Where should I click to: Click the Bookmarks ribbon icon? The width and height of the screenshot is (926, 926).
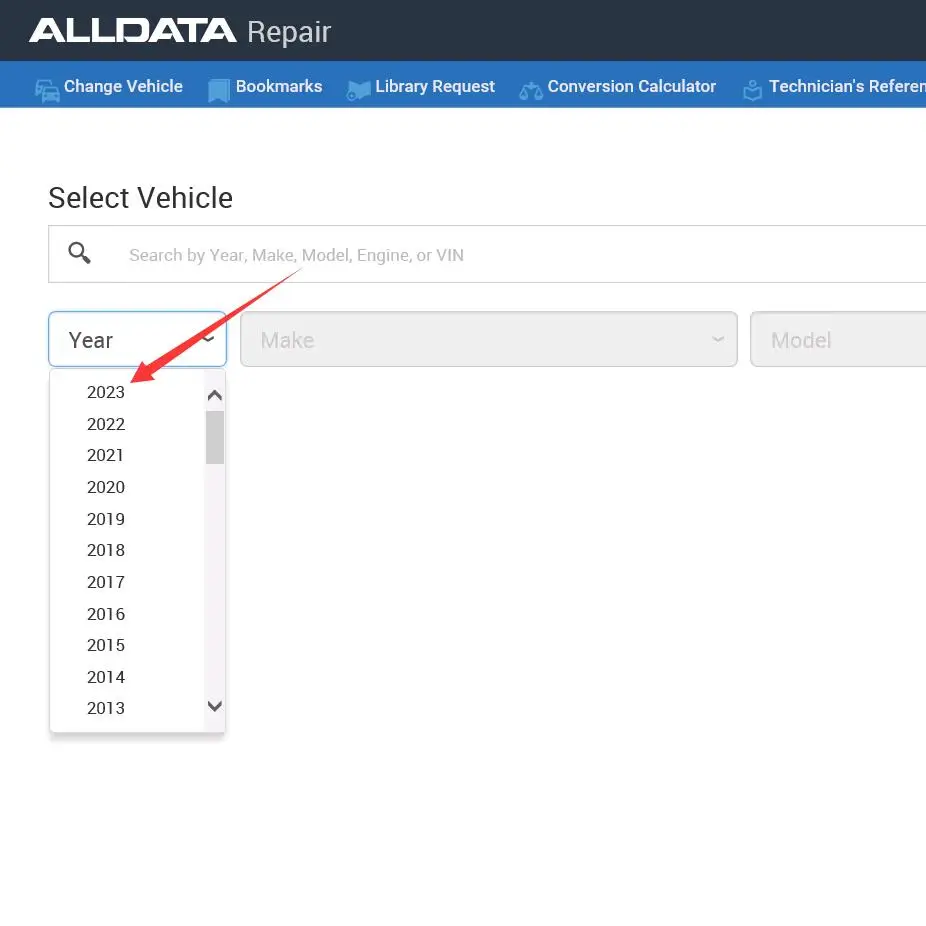pyautogui.click(x=219, y=90)
